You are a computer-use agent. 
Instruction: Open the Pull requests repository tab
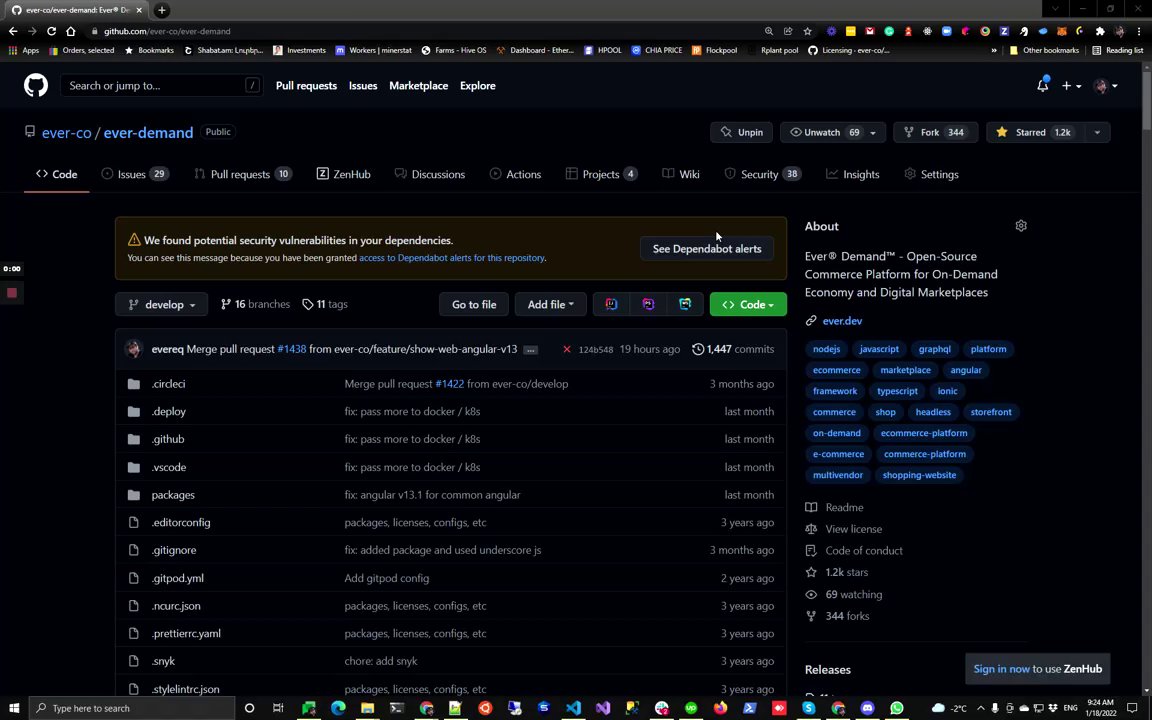pos(242,174)
